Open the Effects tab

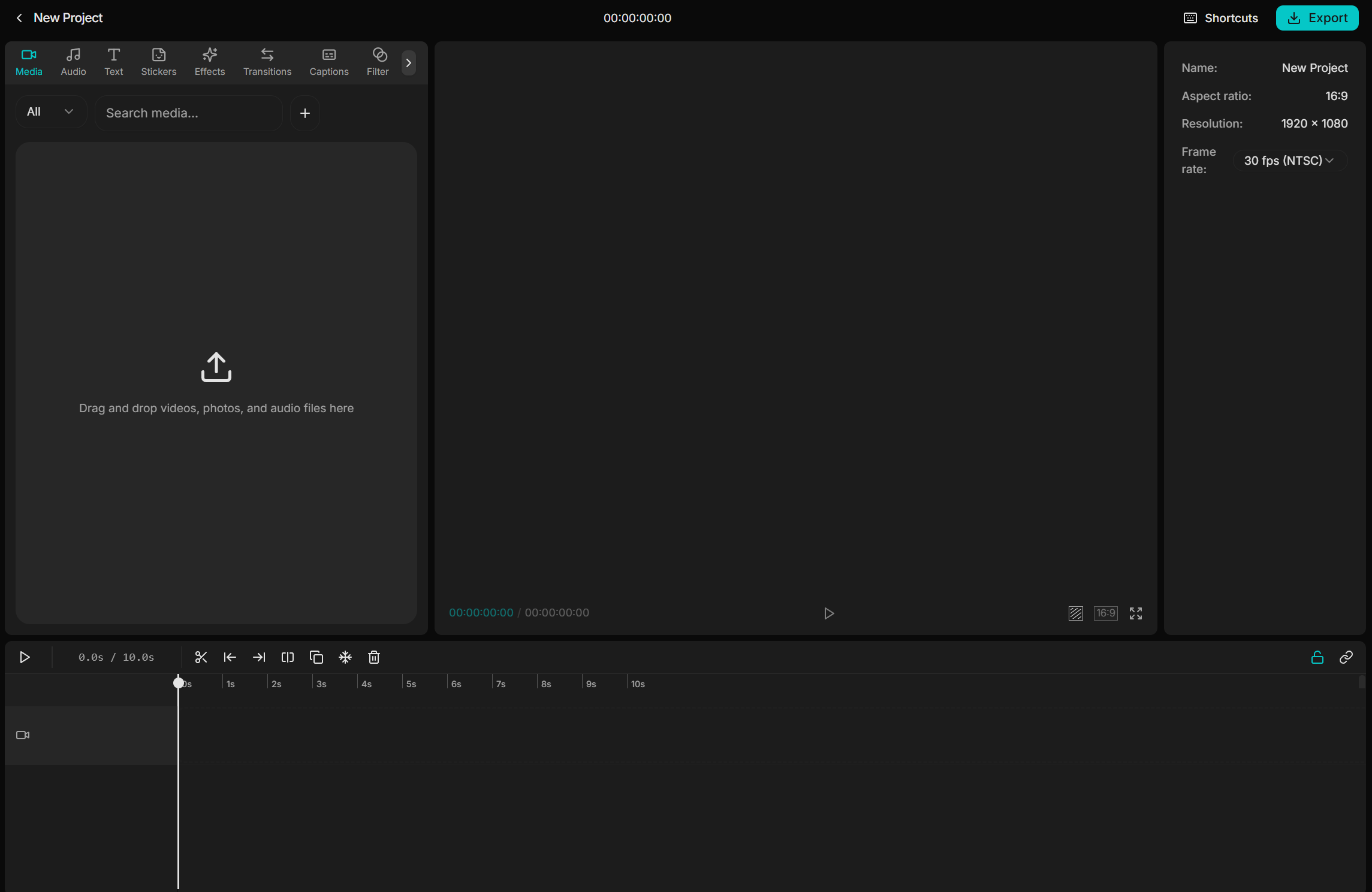[209, 62]
